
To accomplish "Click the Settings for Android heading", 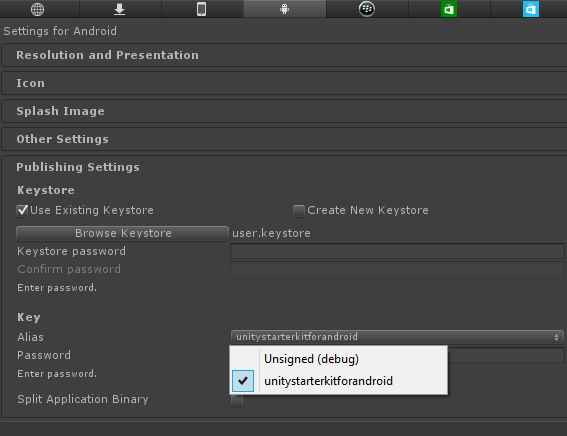I will coord(60,31).
